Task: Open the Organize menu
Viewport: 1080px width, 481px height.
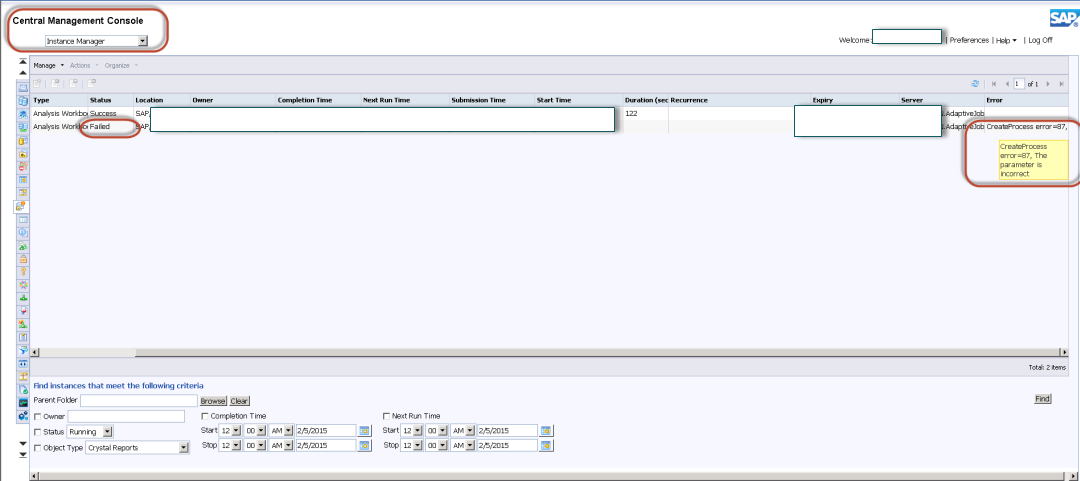Action: click(x=121, y=65)
